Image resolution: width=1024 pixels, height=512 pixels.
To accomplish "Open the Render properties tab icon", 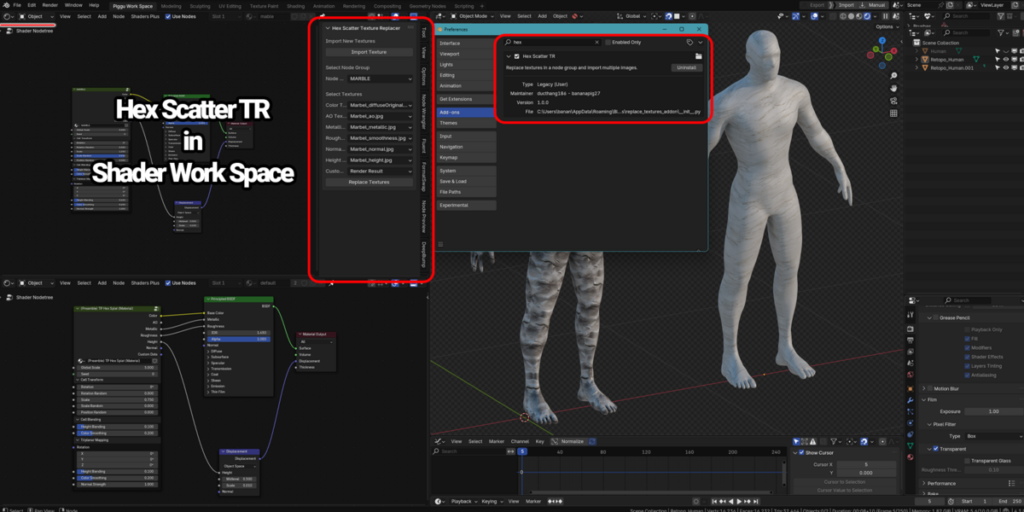I will click(x=910, y=327).
